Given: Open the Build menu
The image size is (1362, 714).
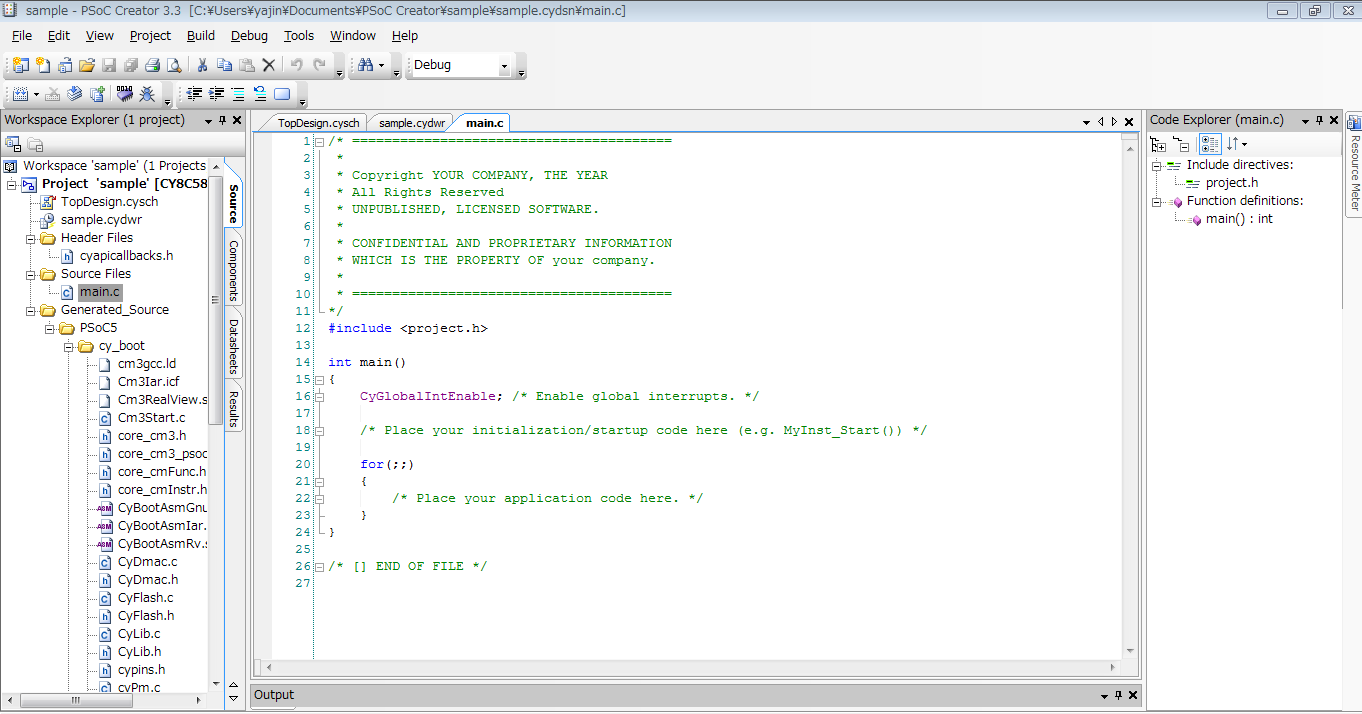Looking at the screenshot, I should pos(201,36).
